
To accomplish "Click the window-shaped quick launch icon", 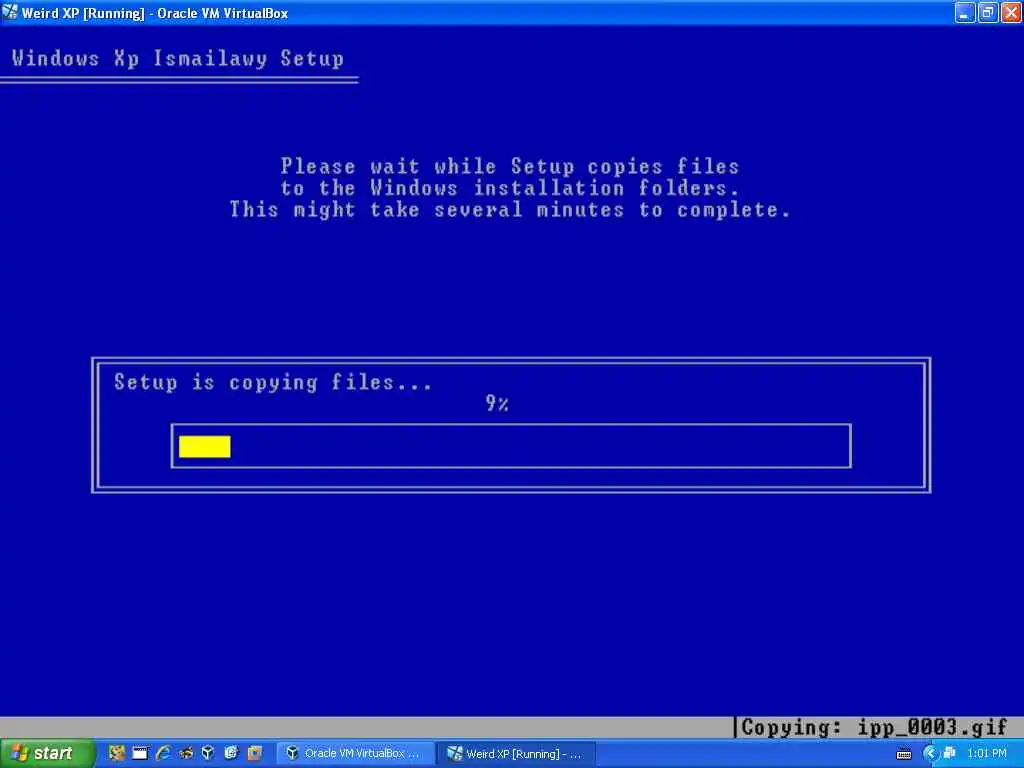I will (140, 754).
